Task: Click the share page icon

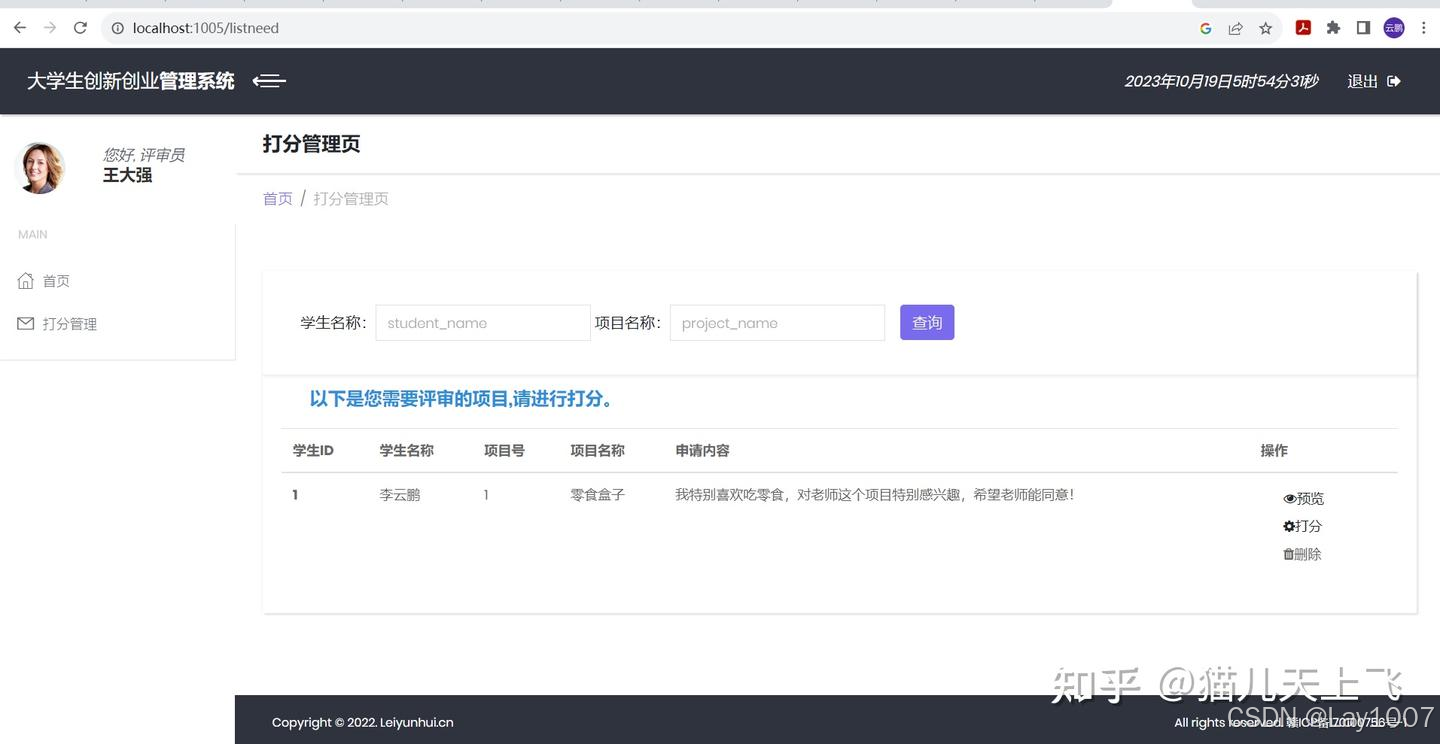Action: 1236,28
